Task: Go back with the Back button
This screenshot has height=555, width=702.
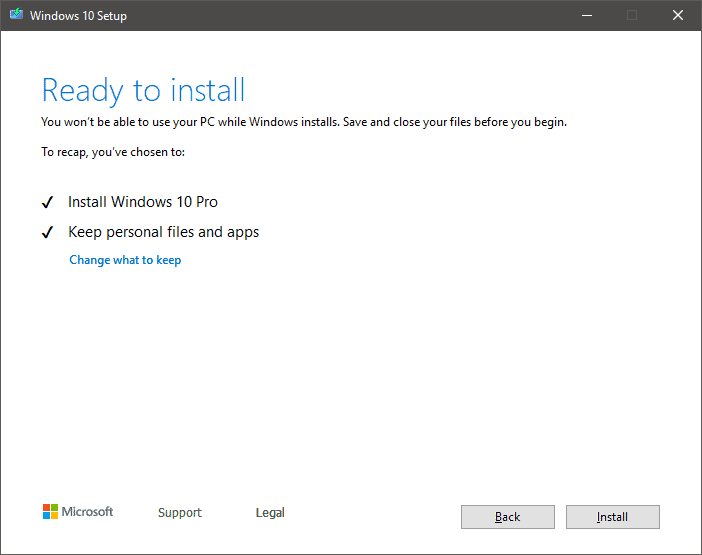Action: coord(508,517)
